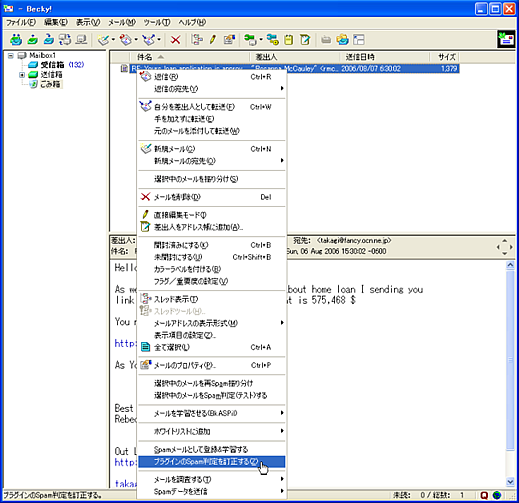Expand the 送信箱 folder node

coord(22,75)
